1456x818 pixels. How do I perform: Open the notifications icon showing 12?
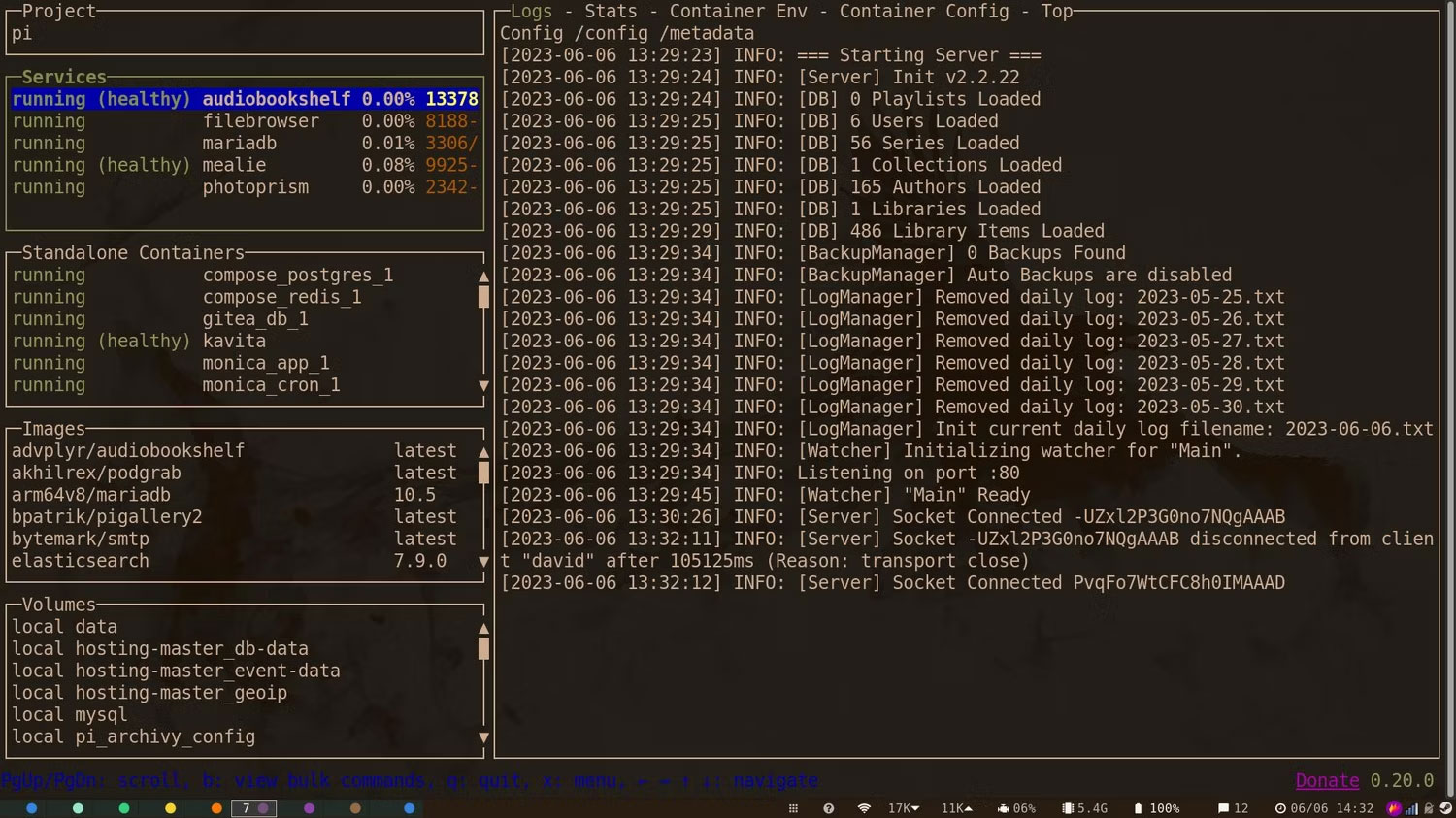click(x=1233, y=808)
